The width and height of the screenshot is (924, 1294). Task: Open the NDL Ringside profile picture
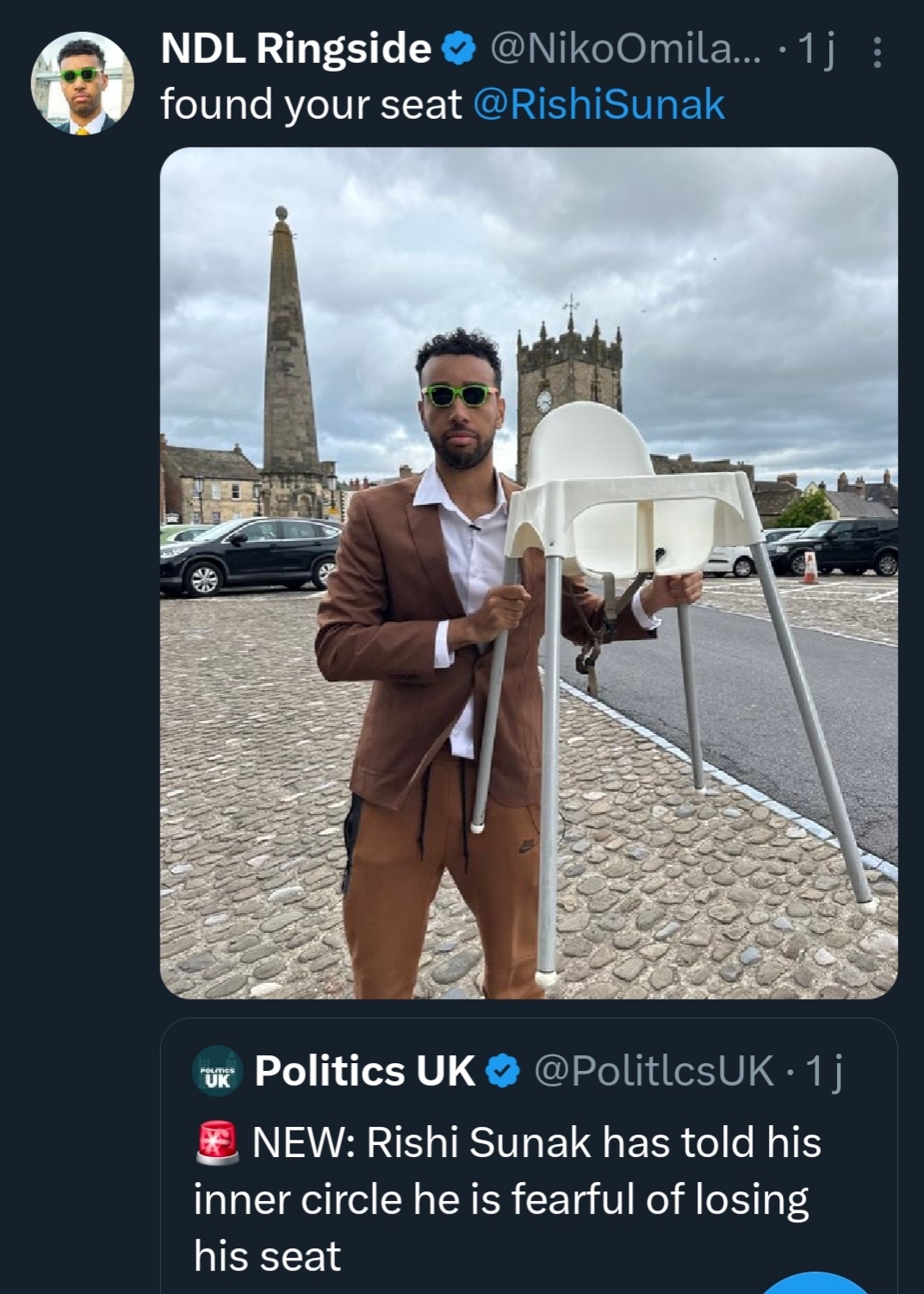[x=83, y=84]
